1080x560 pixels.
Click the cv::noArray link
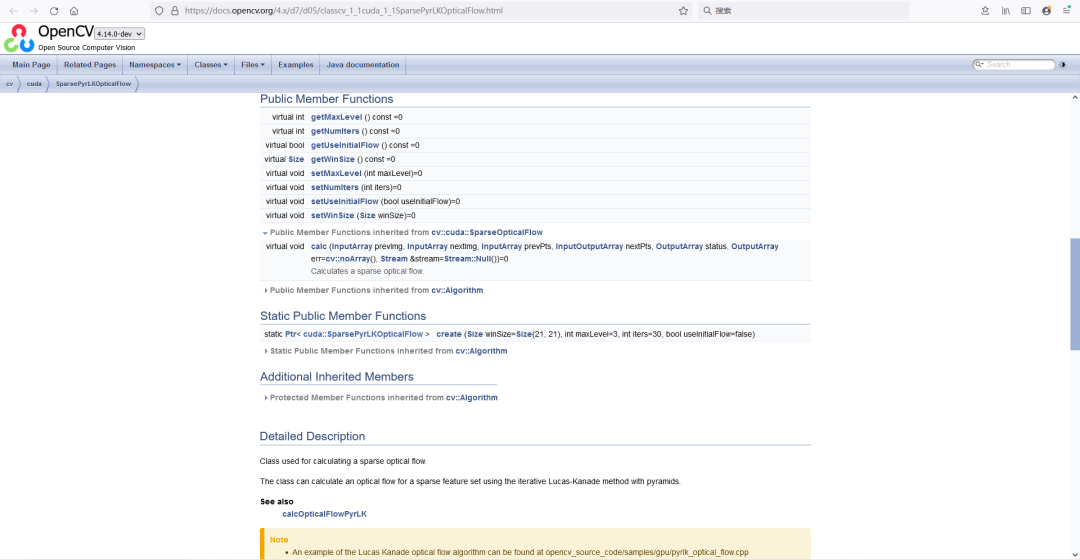click(348, 259)
